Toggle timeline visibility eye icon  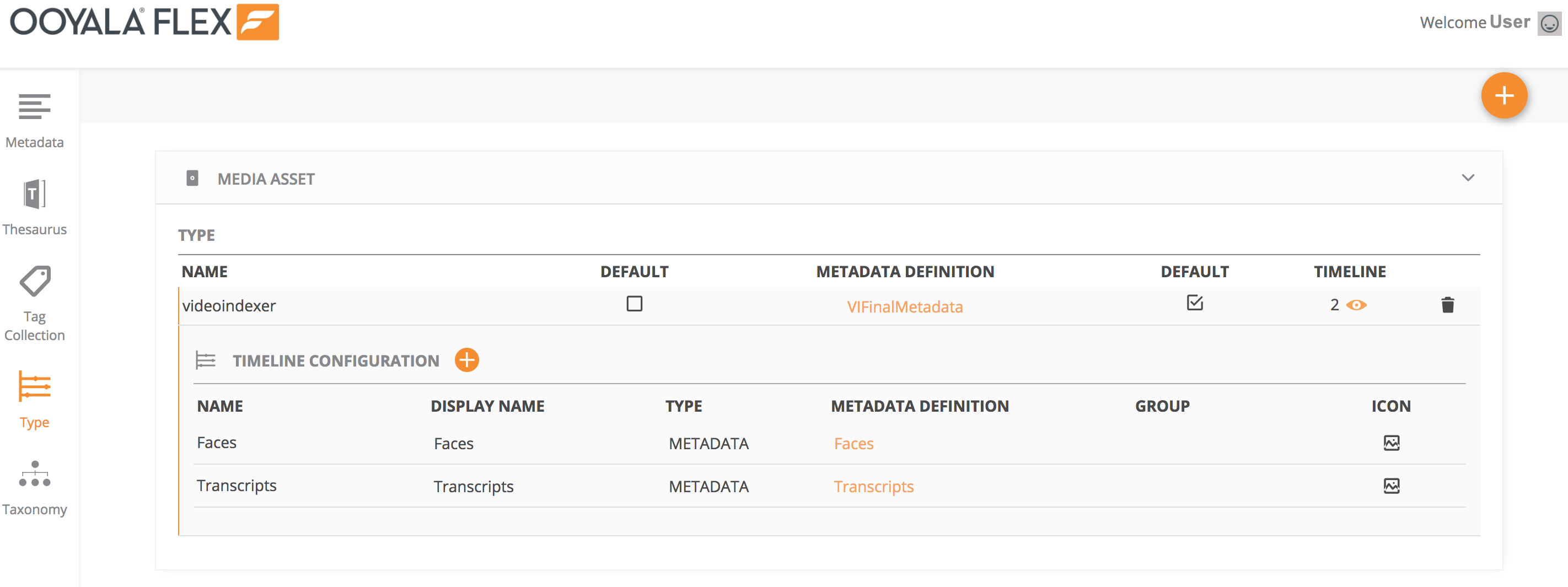(x=1356, y=305)
